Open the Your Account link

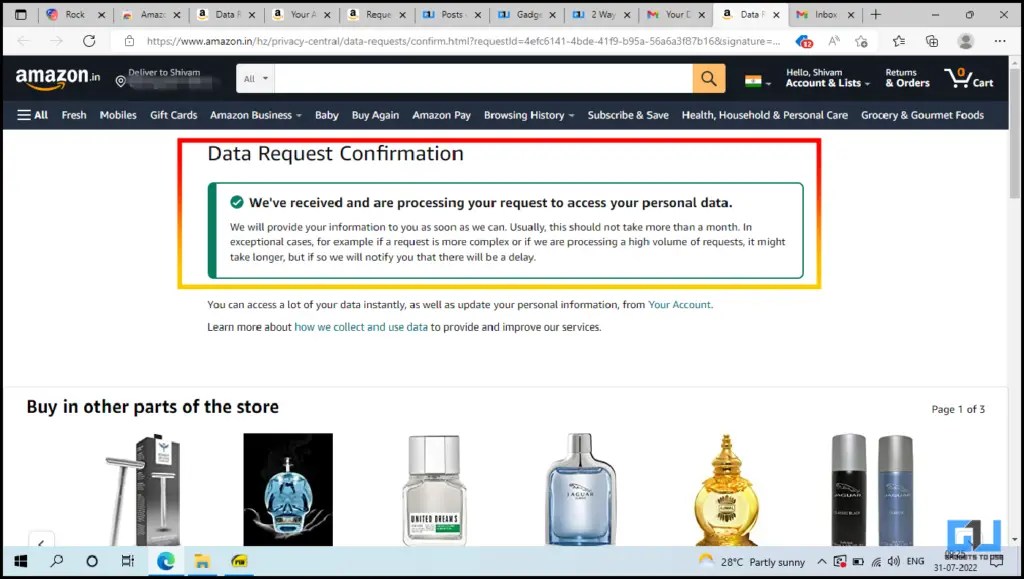click(x=680, y=305)
